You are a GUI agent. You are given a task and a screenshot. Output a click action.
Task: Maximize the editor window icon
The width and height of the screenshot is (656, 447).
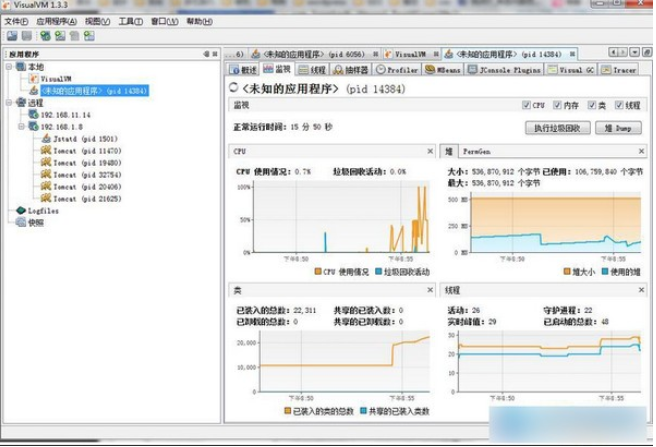coord(647,52)
